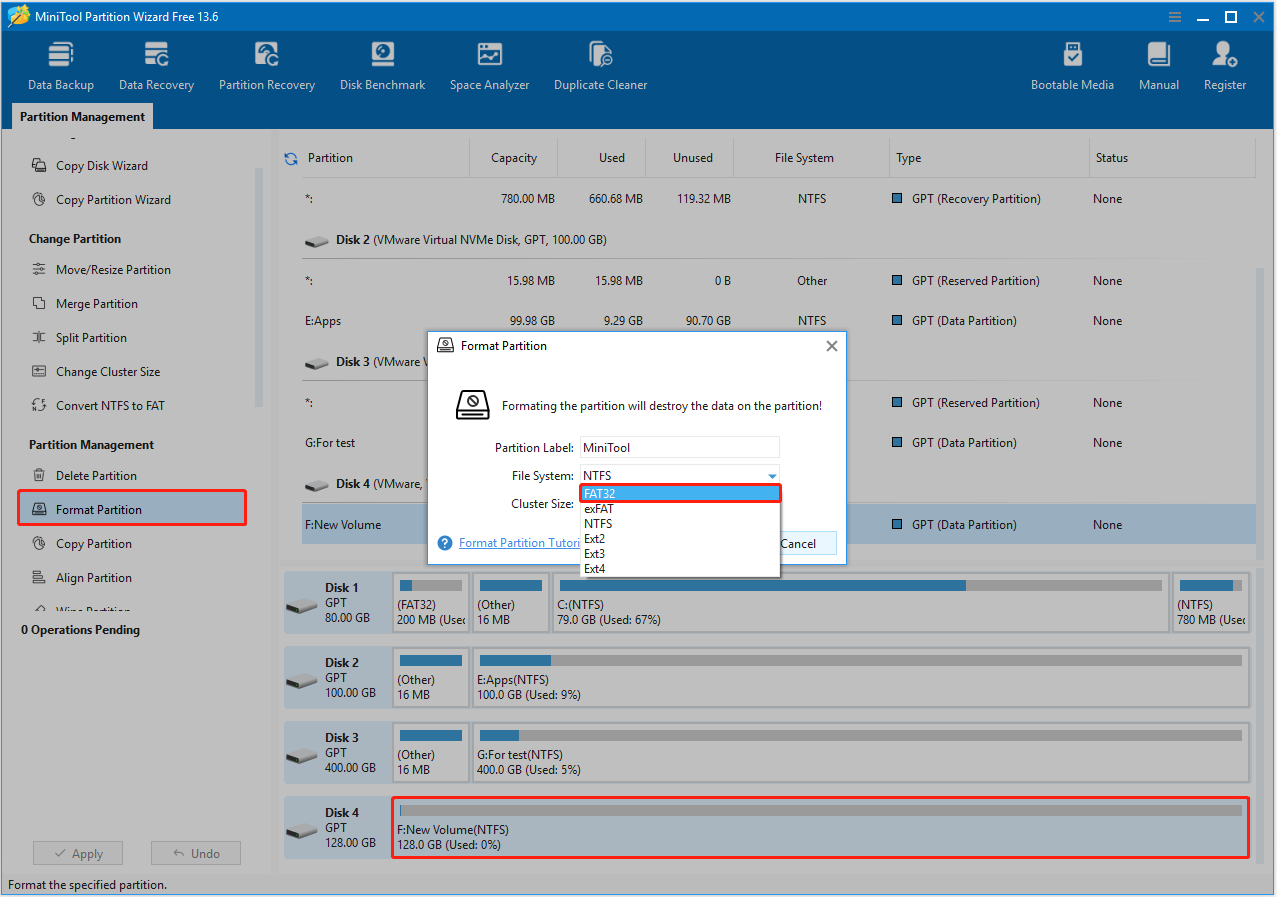1277x897 pixels.
Task: Select exFAT from the file system list
Action: pos(680,509)
